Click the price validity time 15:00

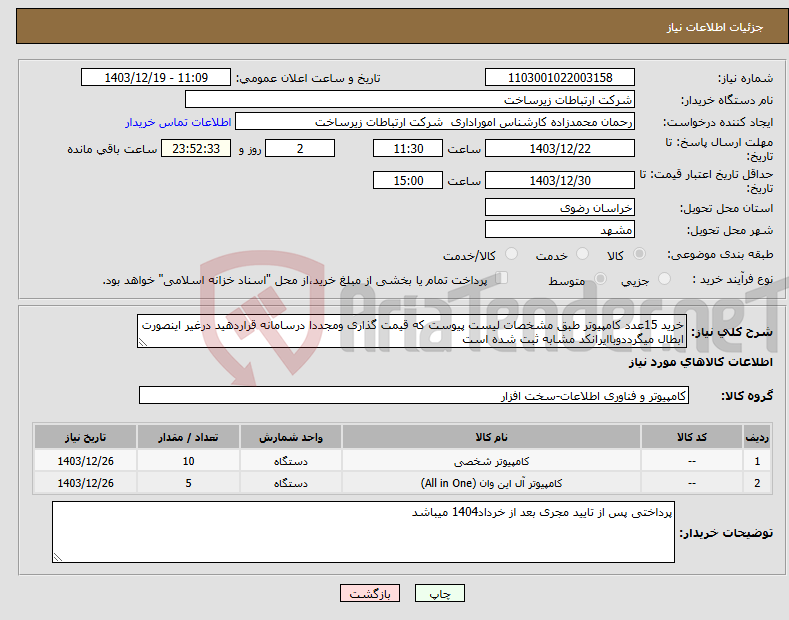click(408, 180)
